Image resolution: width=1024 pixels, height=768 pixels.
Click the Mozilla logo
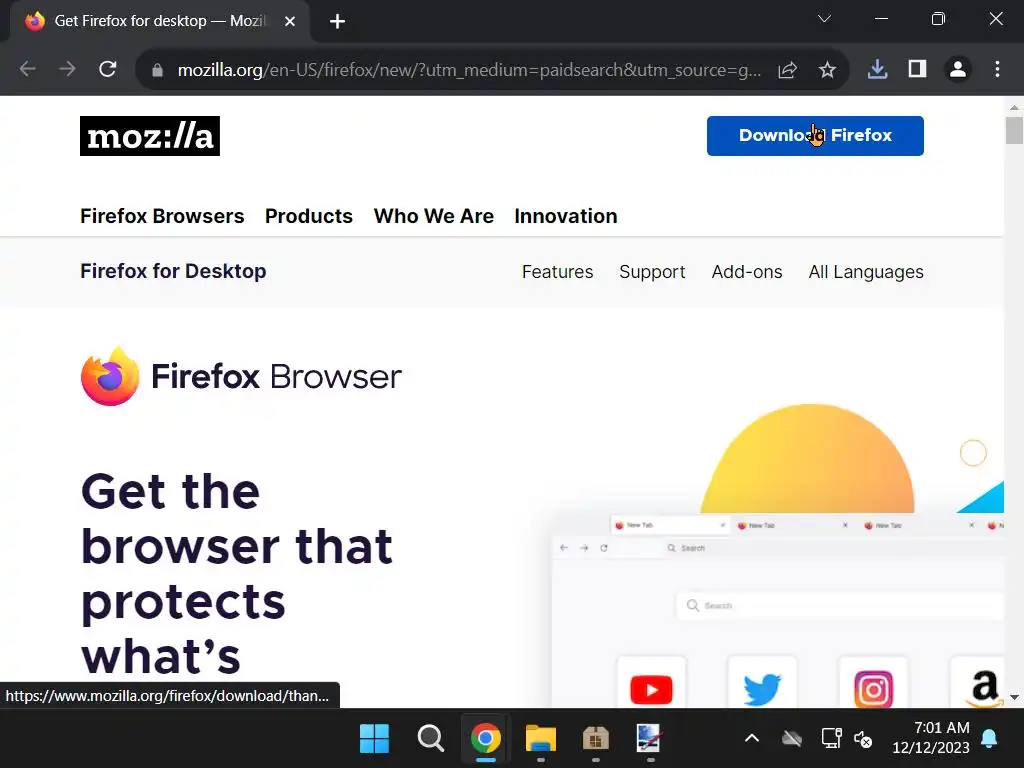[x=150, y=136]
